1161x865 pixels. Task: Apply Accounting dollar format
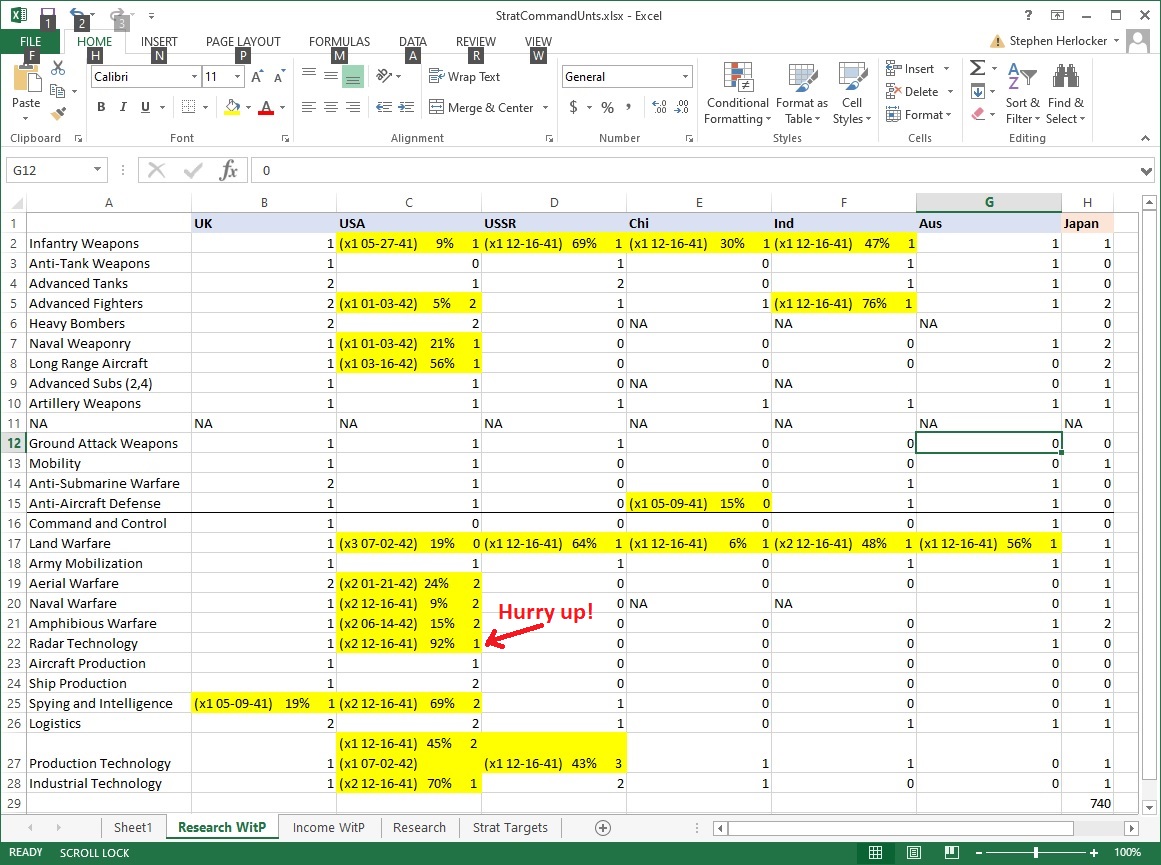573,107
